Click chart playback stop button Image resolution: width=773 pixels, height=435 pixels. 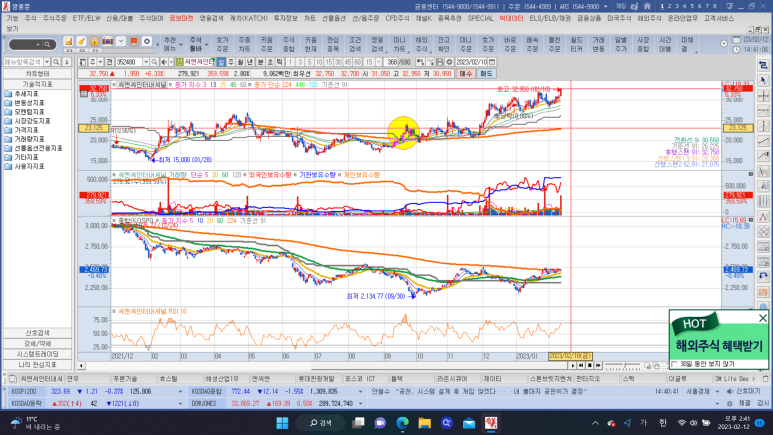click(590, 365)
